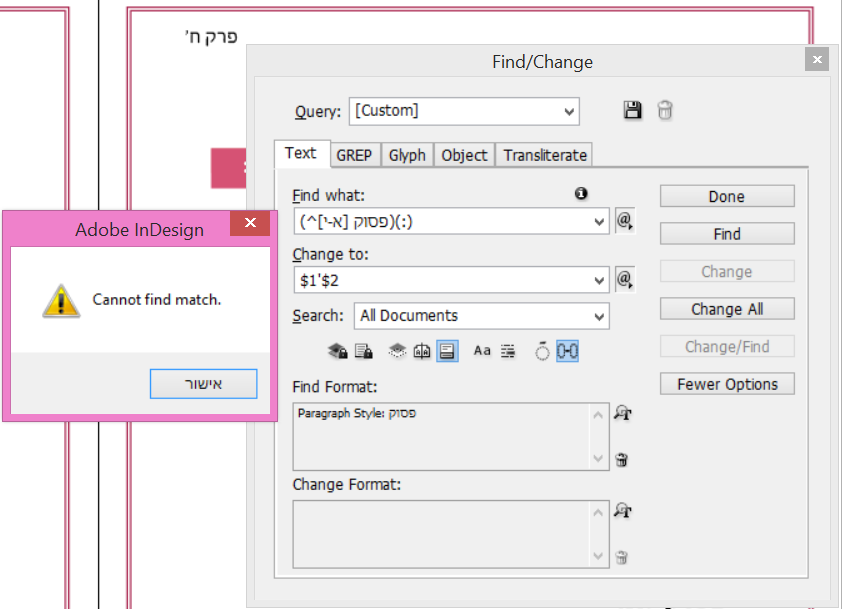Switch to the Text tab

[x=301, y=153]
